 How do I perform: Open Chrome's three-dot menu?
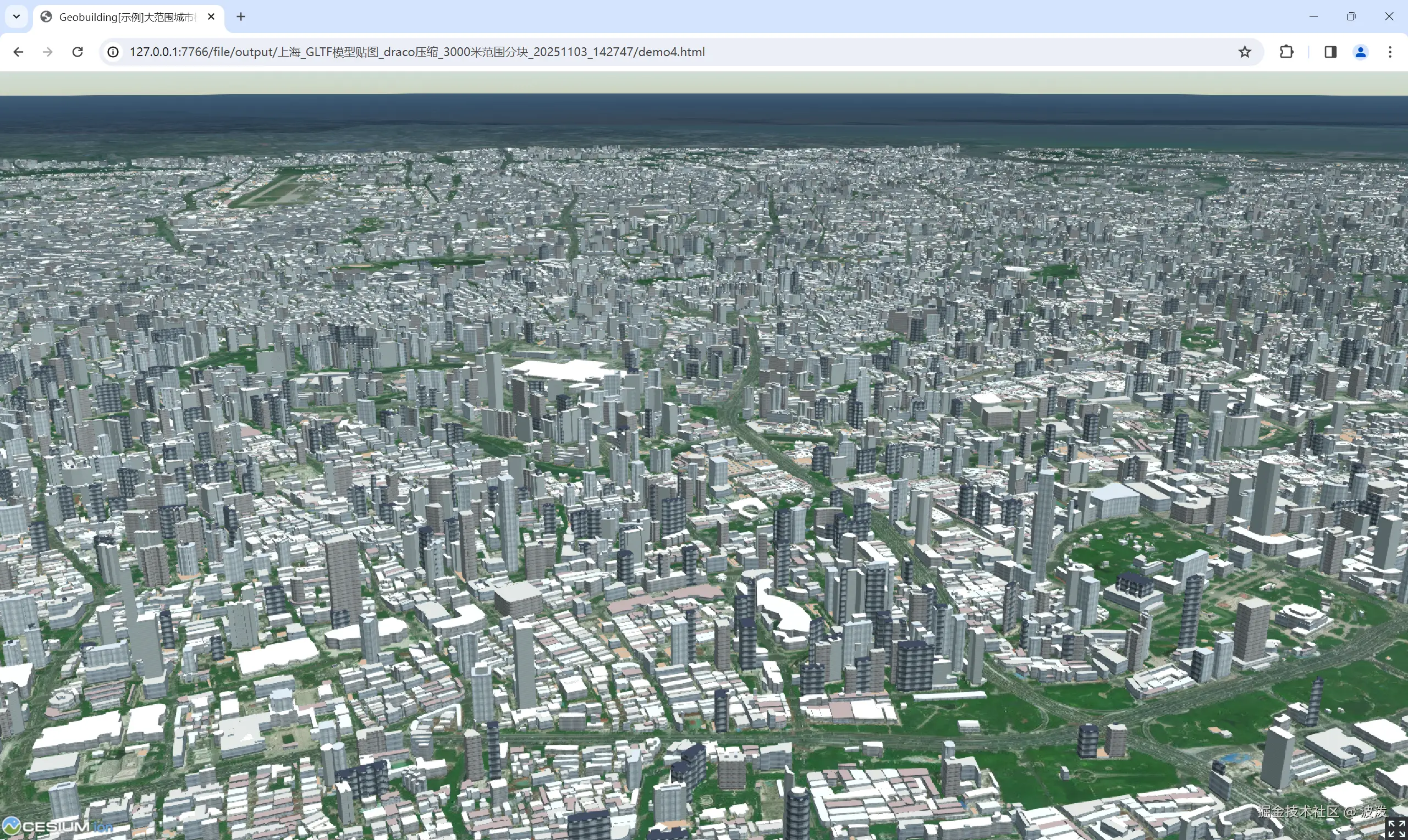(x=1390, y=52)
